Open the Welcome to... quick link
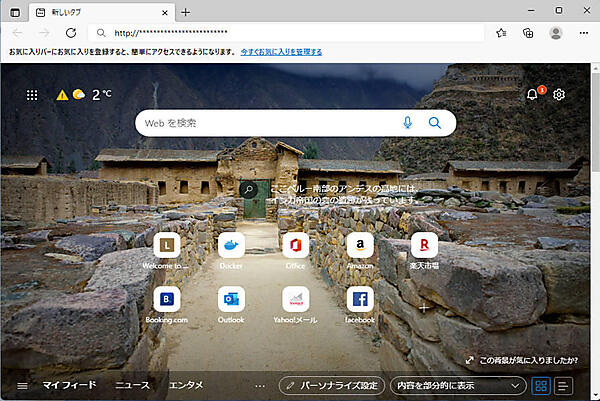600x401 pixels. tap(166, 250)
